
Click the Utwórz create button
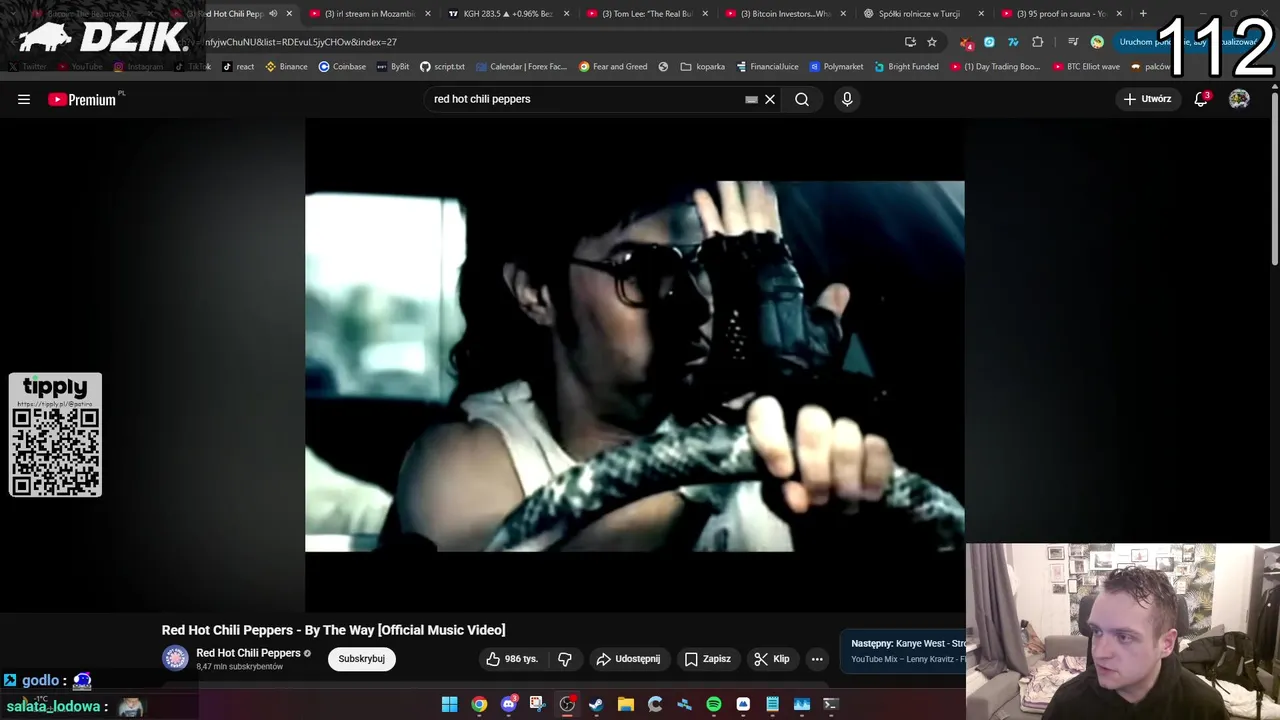pos(1147,99)
